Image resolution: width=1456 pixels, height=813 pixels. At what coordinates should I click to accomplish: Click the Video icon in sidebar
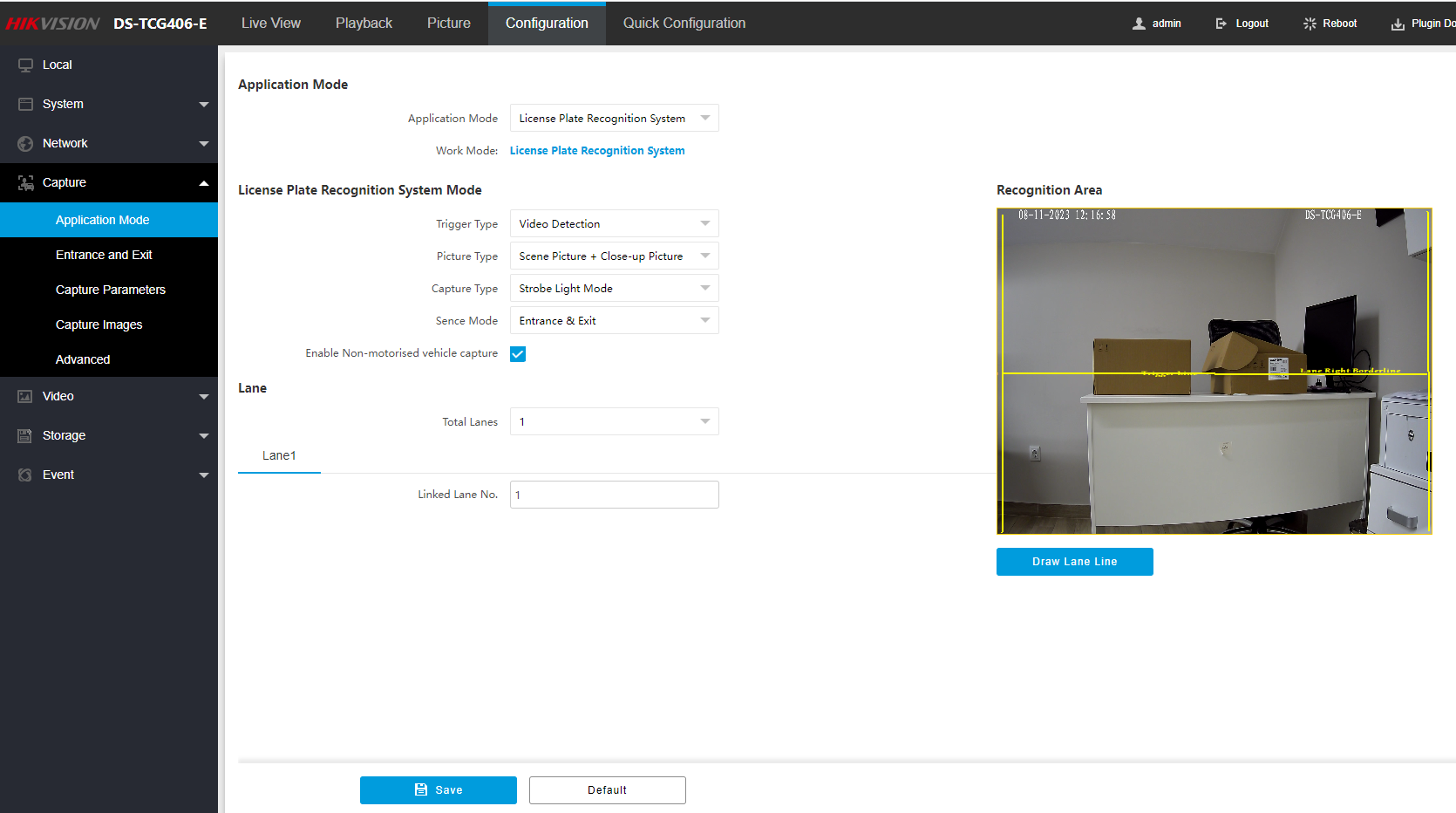[25, 397]
